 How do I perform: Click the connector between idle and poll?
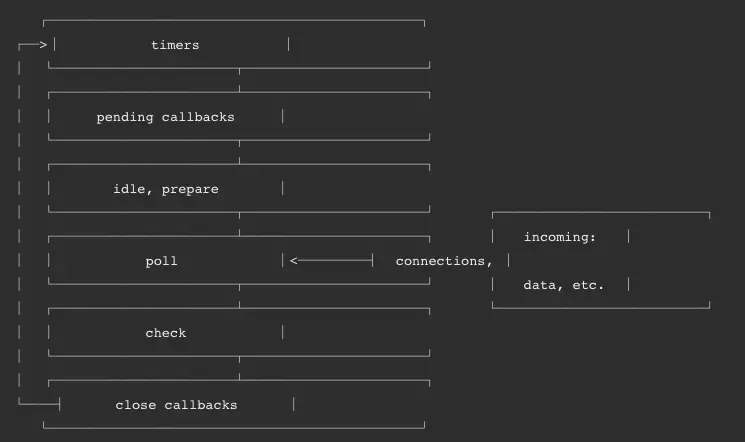[x=239, y=224]
